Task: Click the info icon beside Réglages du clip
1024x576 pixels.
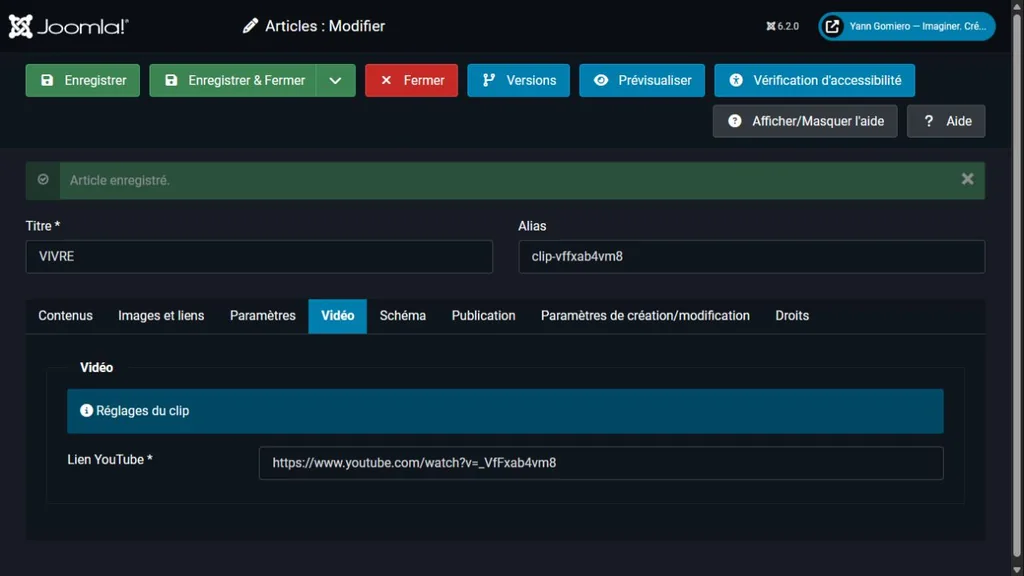Action: [86, 411]
